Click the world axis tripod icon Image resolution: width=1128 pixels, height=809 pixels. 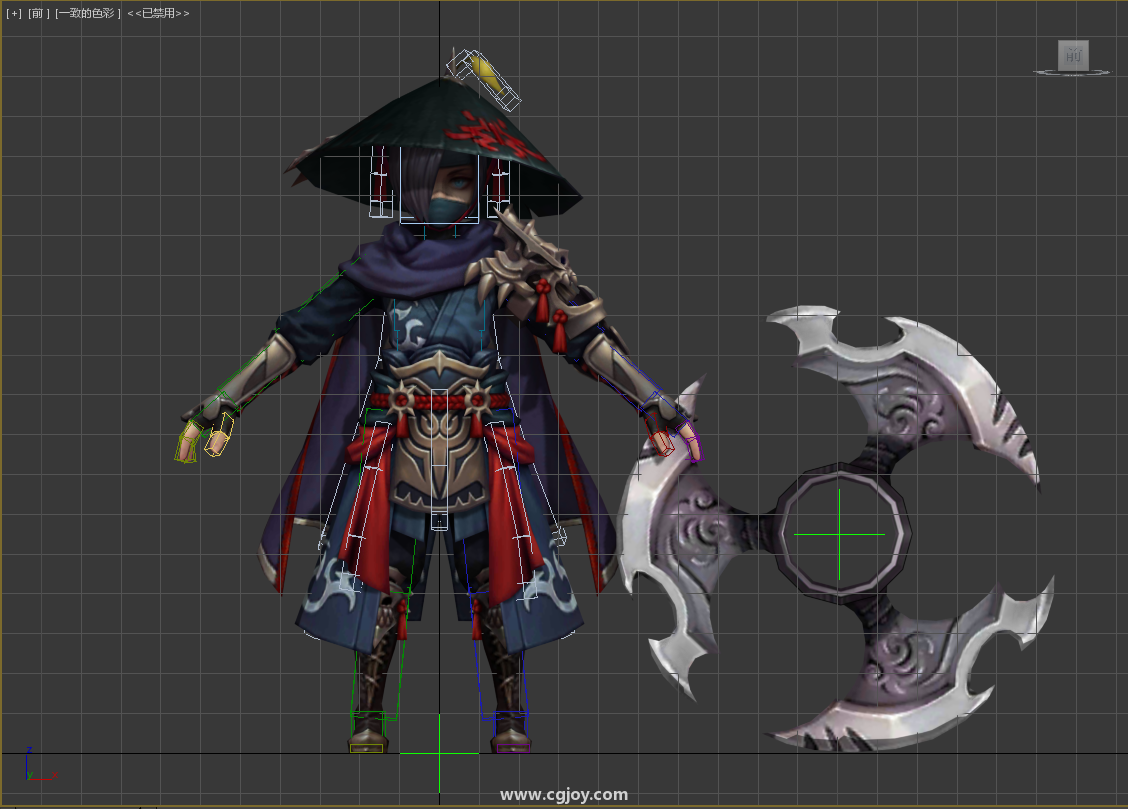pos(31,764)
